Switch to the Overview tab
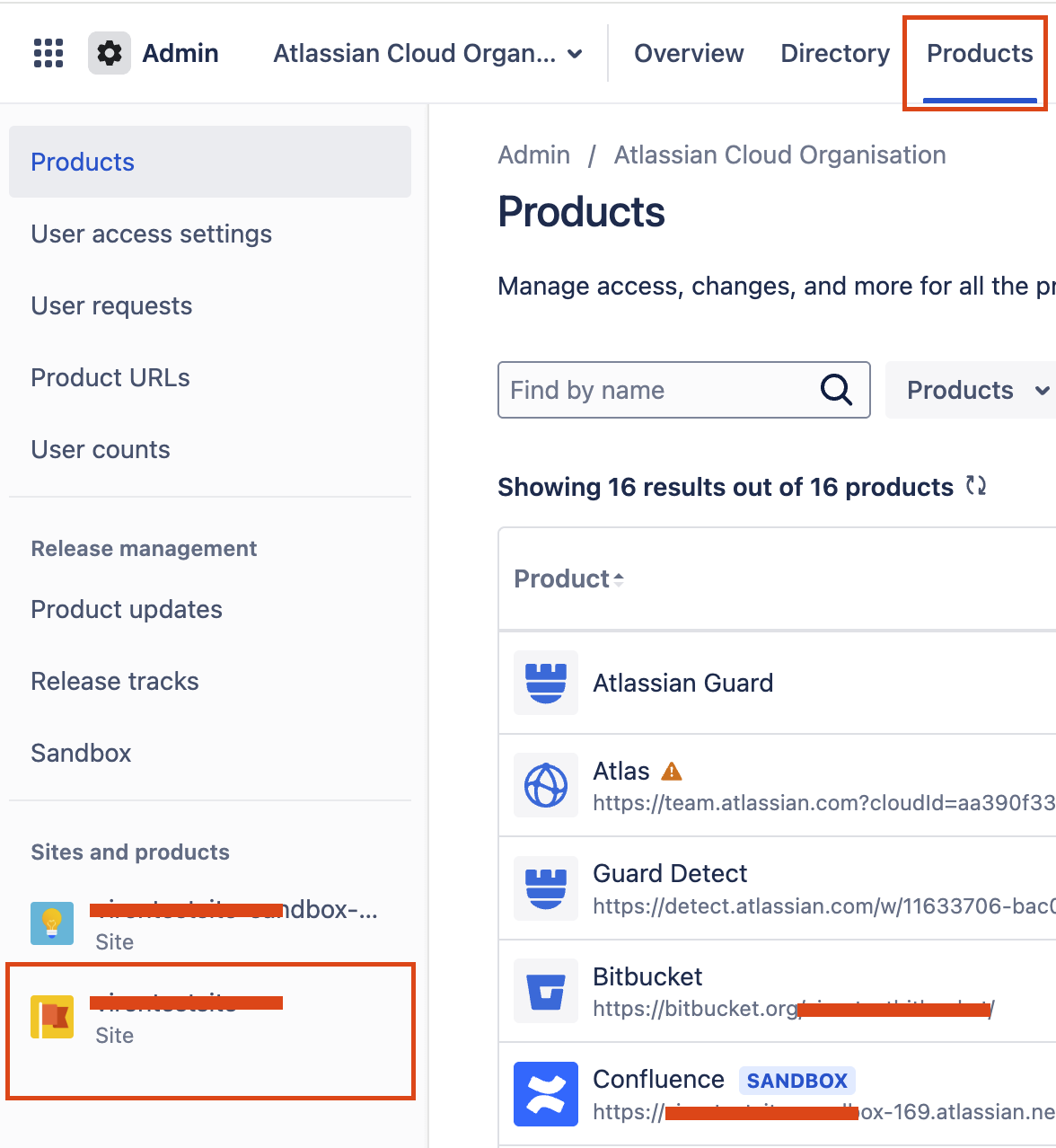 click(689, 53)
